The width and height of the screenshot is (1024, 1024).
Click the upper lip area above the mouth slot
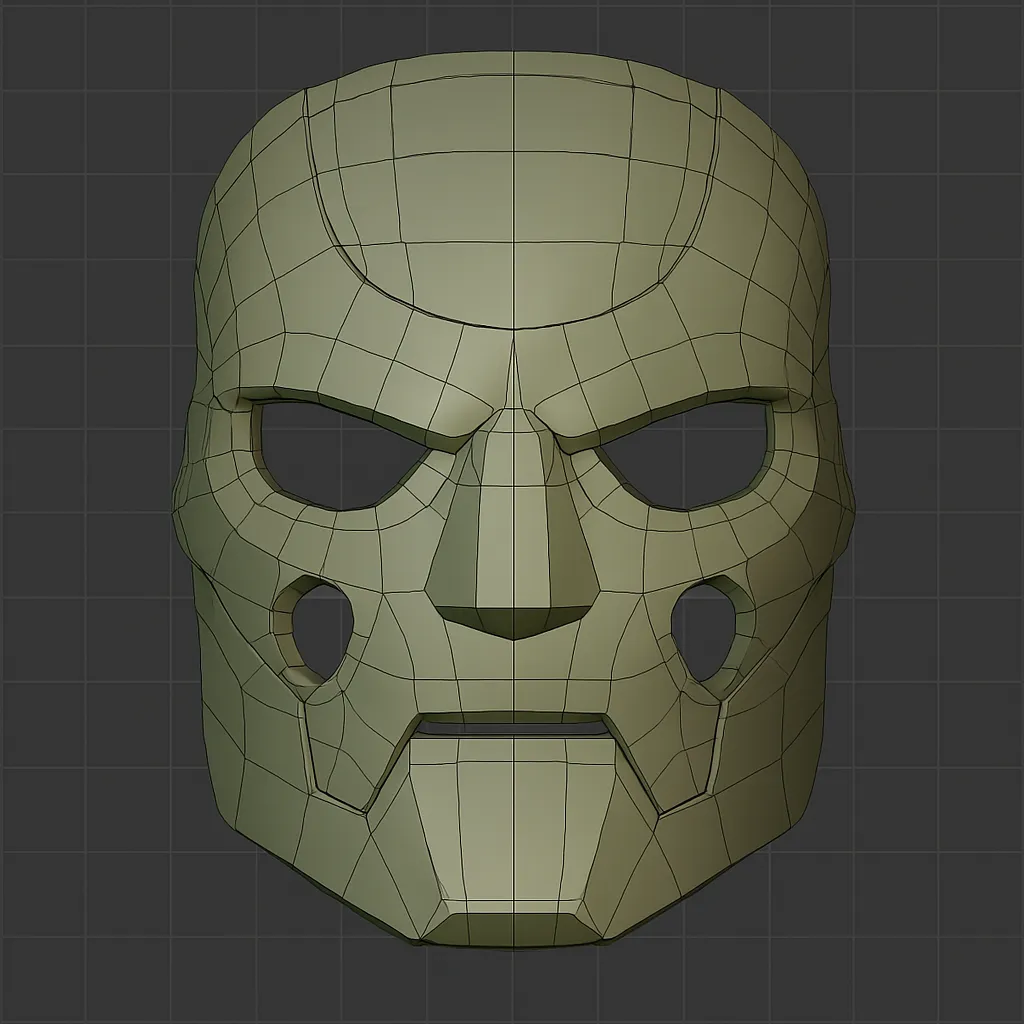[512, 690]
